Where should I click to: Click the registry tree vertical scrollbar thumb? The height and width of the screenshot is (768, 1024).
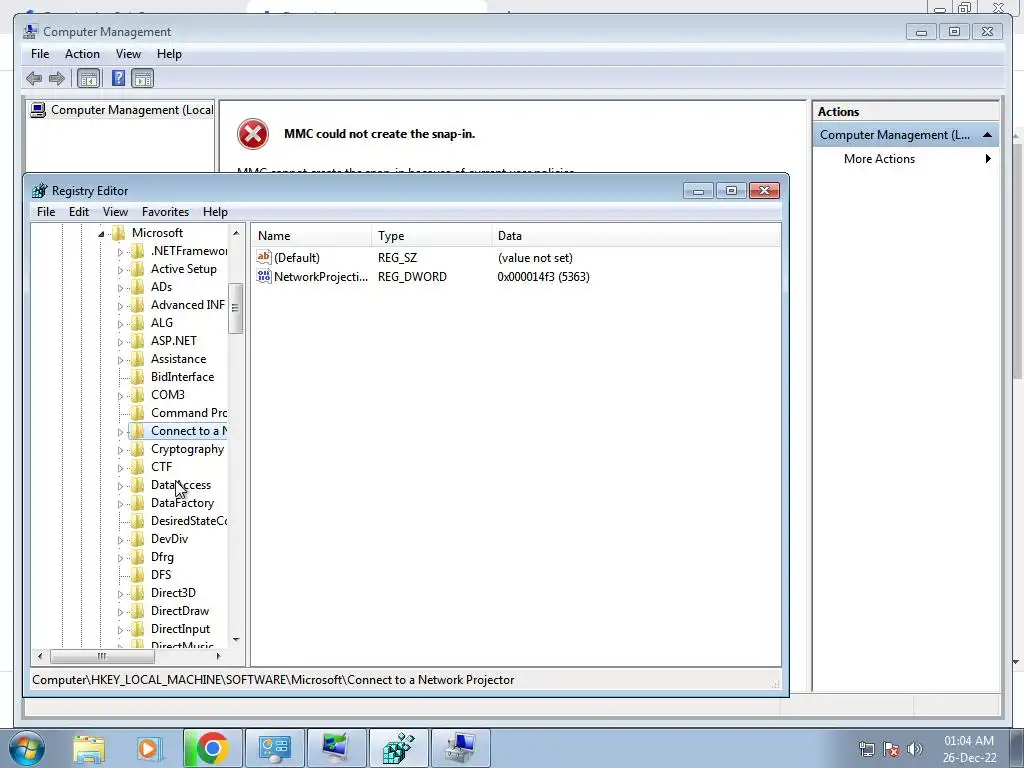236,308
